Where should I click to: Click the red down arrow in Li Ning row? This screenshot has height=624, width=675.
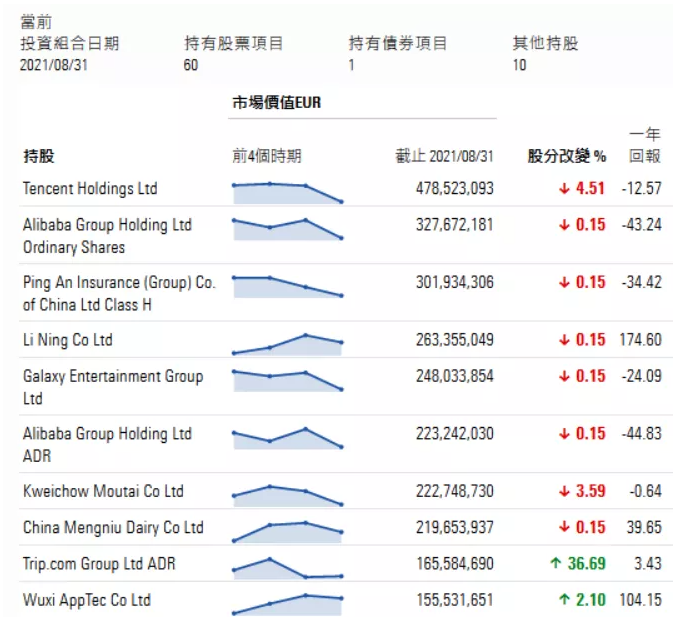coord(564,340)
